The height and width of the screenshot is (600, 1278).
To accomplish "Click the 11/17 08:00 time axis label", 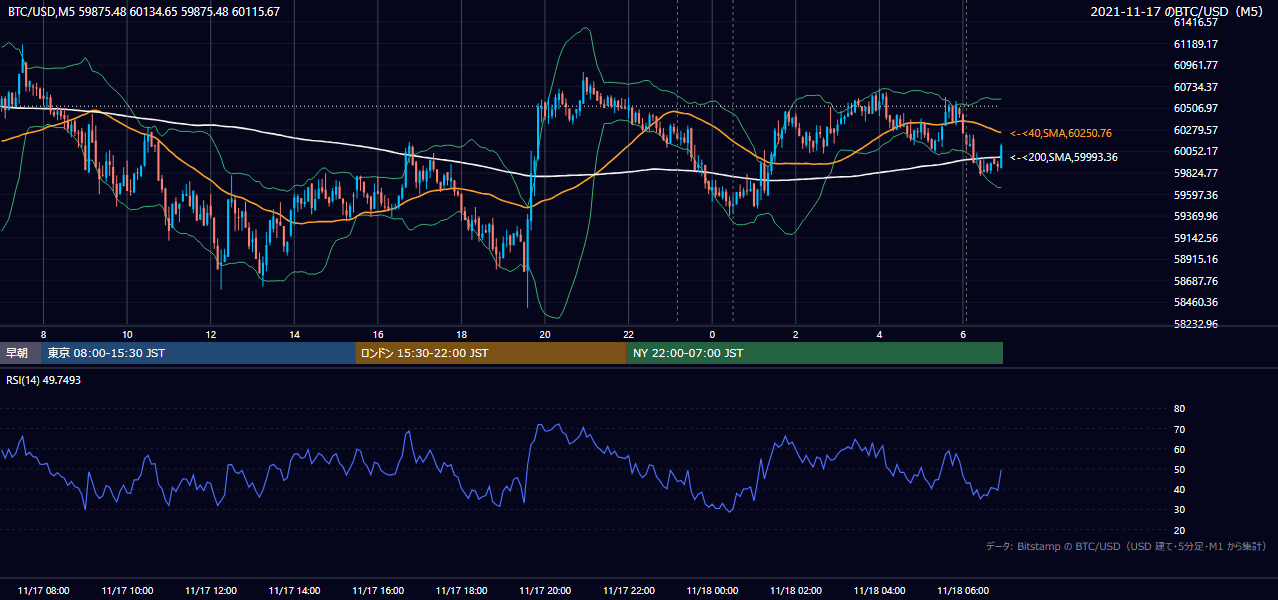I will (44, 591).
